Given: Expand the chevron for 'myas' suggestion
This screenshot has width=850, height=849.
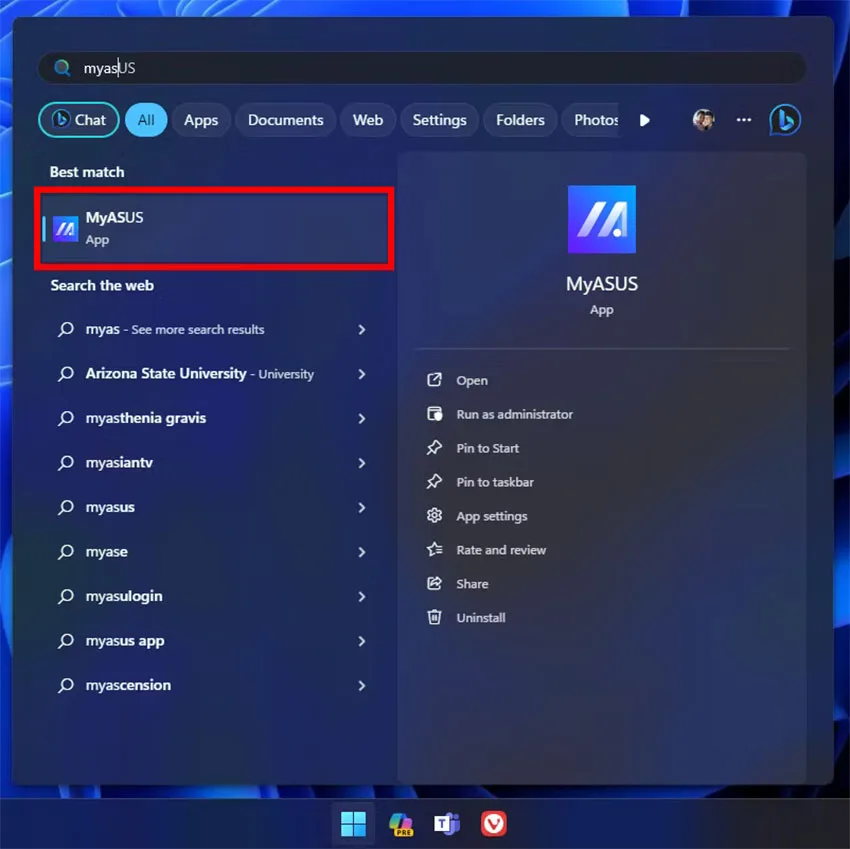Looking at the screenshot, I should coord(362,330).
